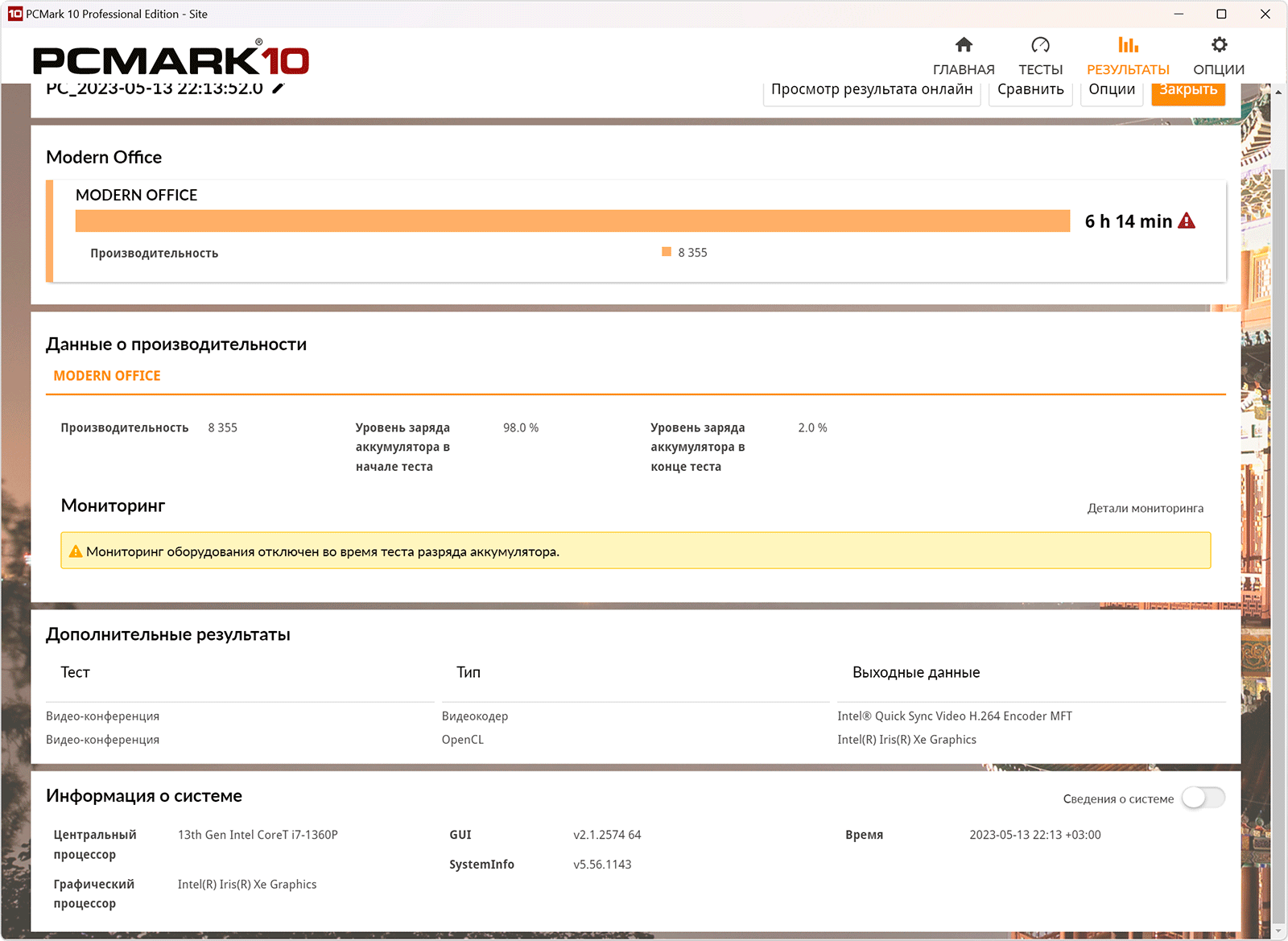Maximize the PCMark 10 window
This screenshot has width=1288, height=941.
click(x=1221, y=14)
